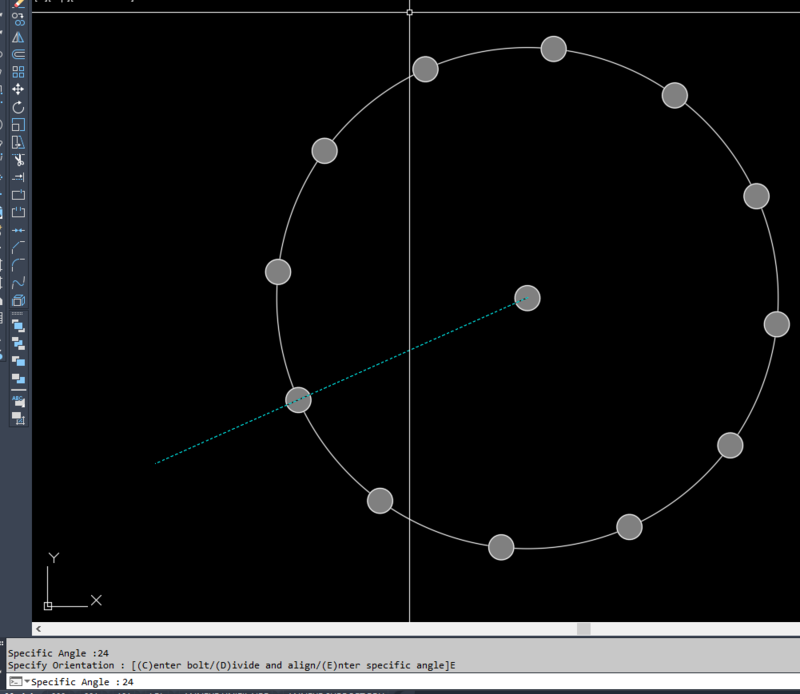Click the center bolt circle

pos(528,298)
